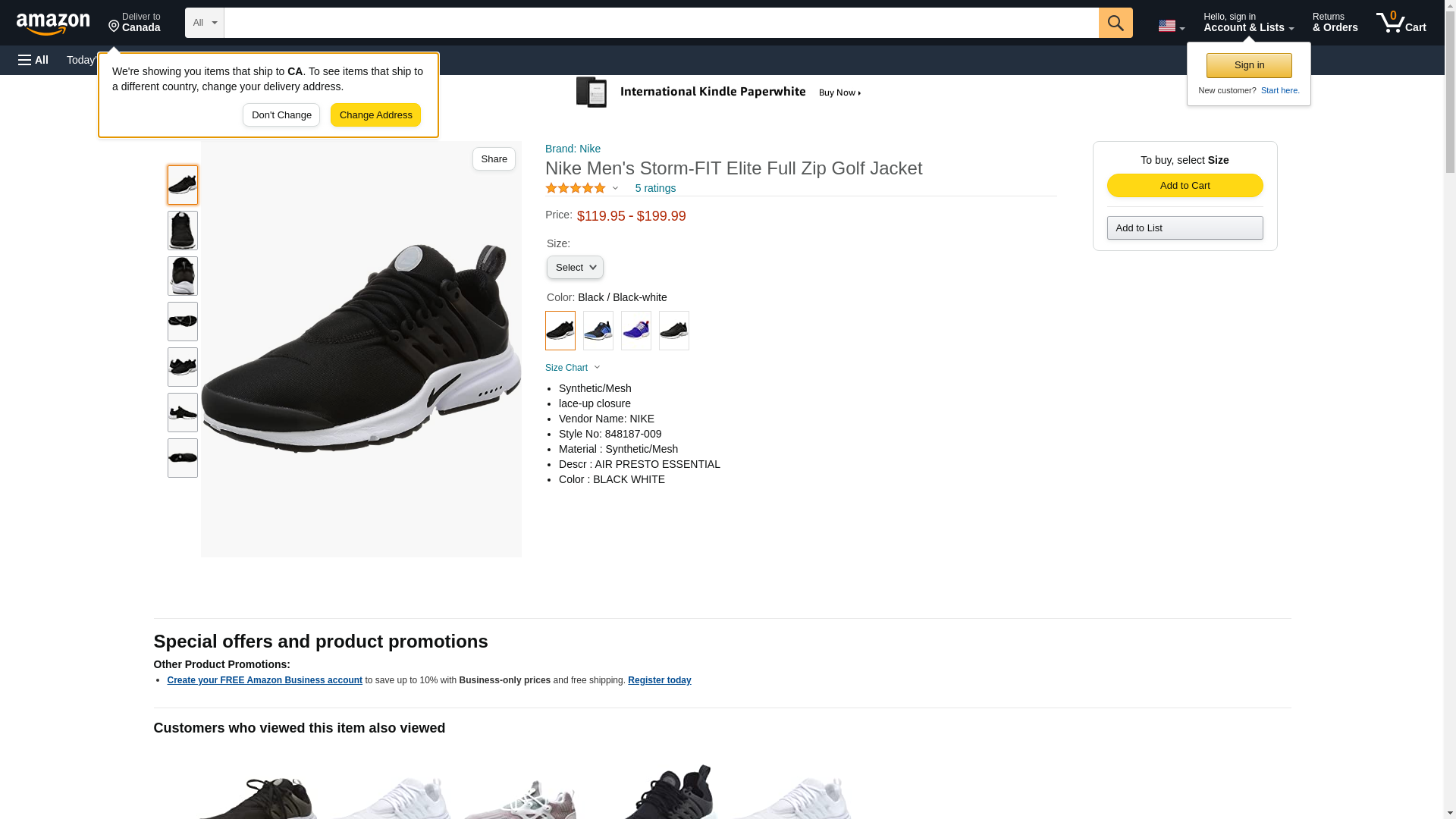Select the second shoe thumbnail image

[x=182, y=231]
